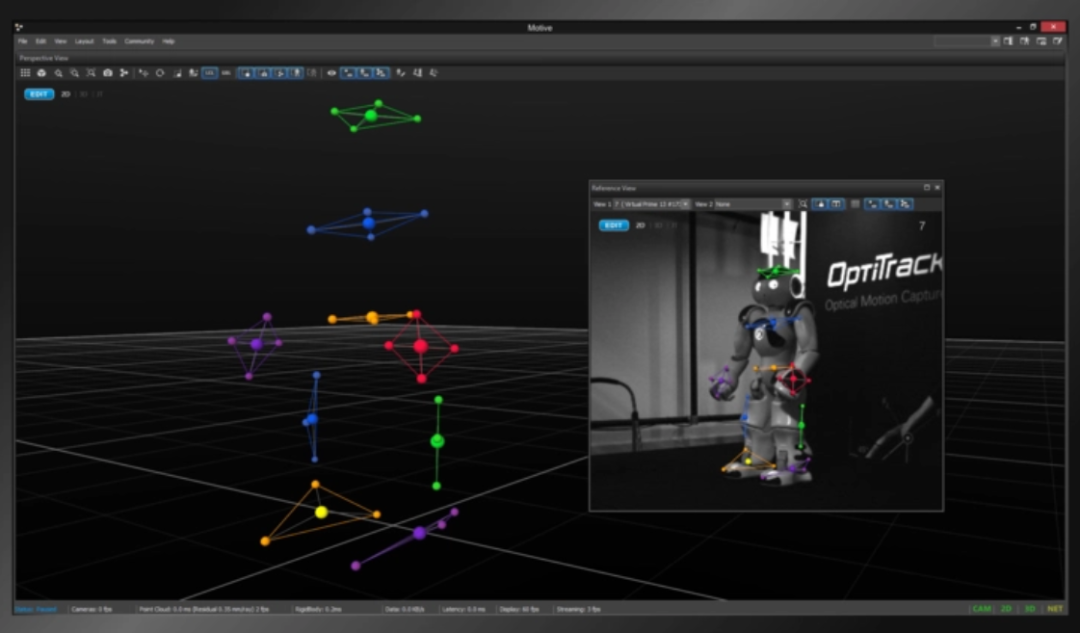The image size is (1080, 633).
Task: Open the Community menu
Action: point(139,41)
